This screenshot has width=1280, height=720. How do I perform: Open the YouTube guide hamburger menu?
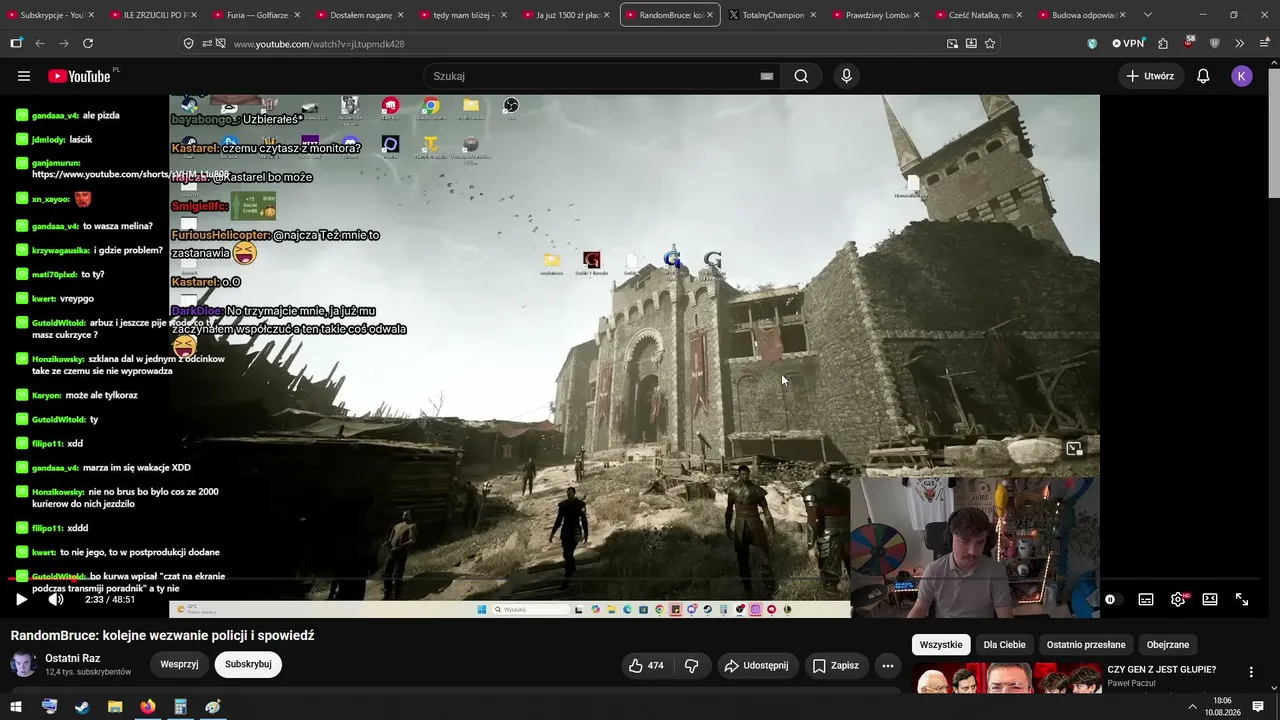[24, 76]
